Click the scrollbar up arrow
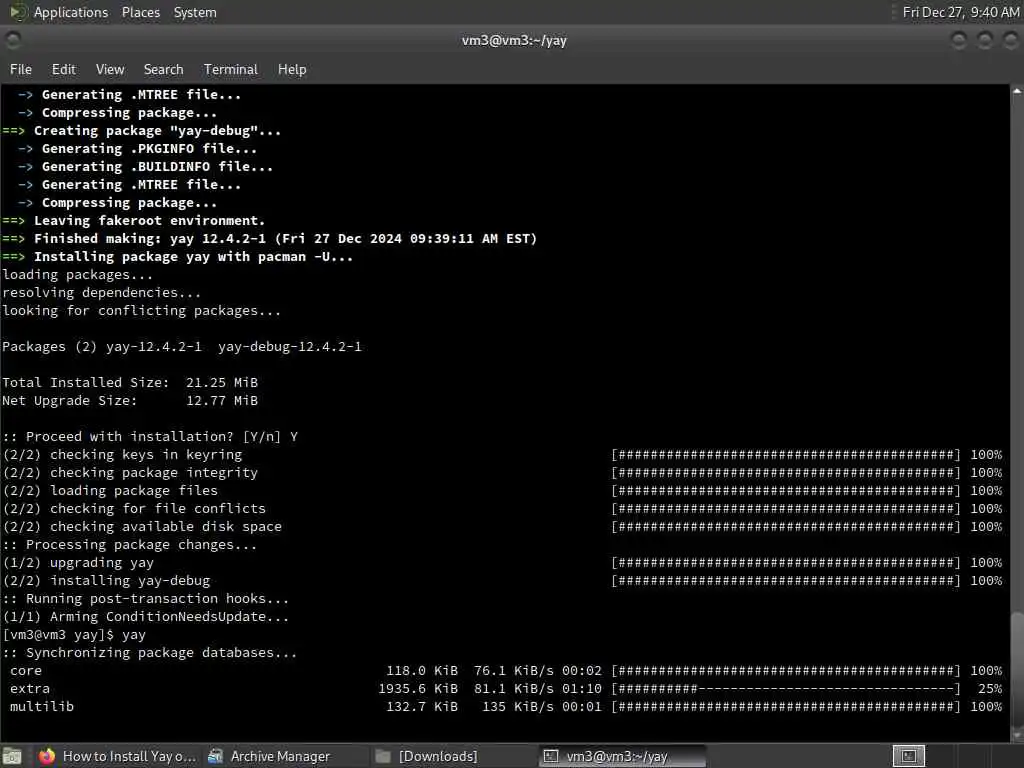This screenshot has height=768, width=1024. 1017,91
